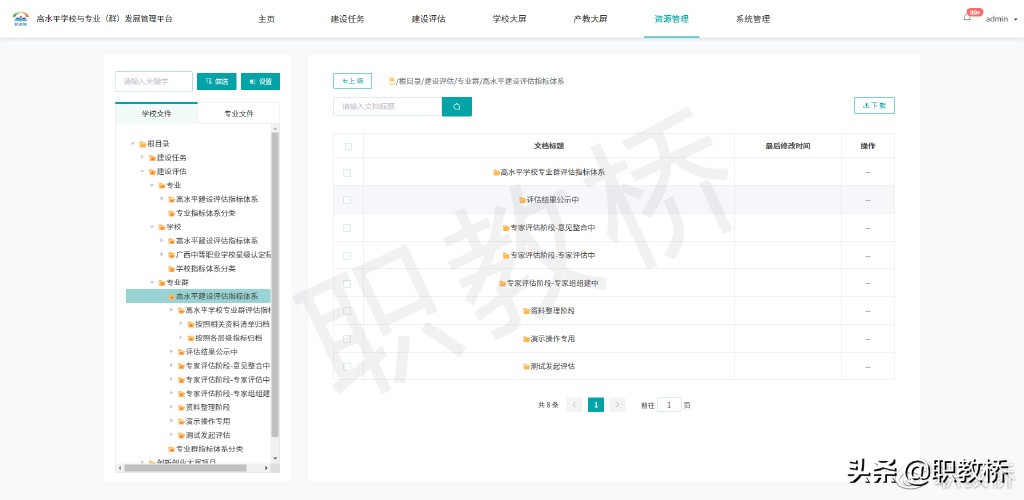
Task: Open the 系统管理 navigation tab
Action: (752, 19)
